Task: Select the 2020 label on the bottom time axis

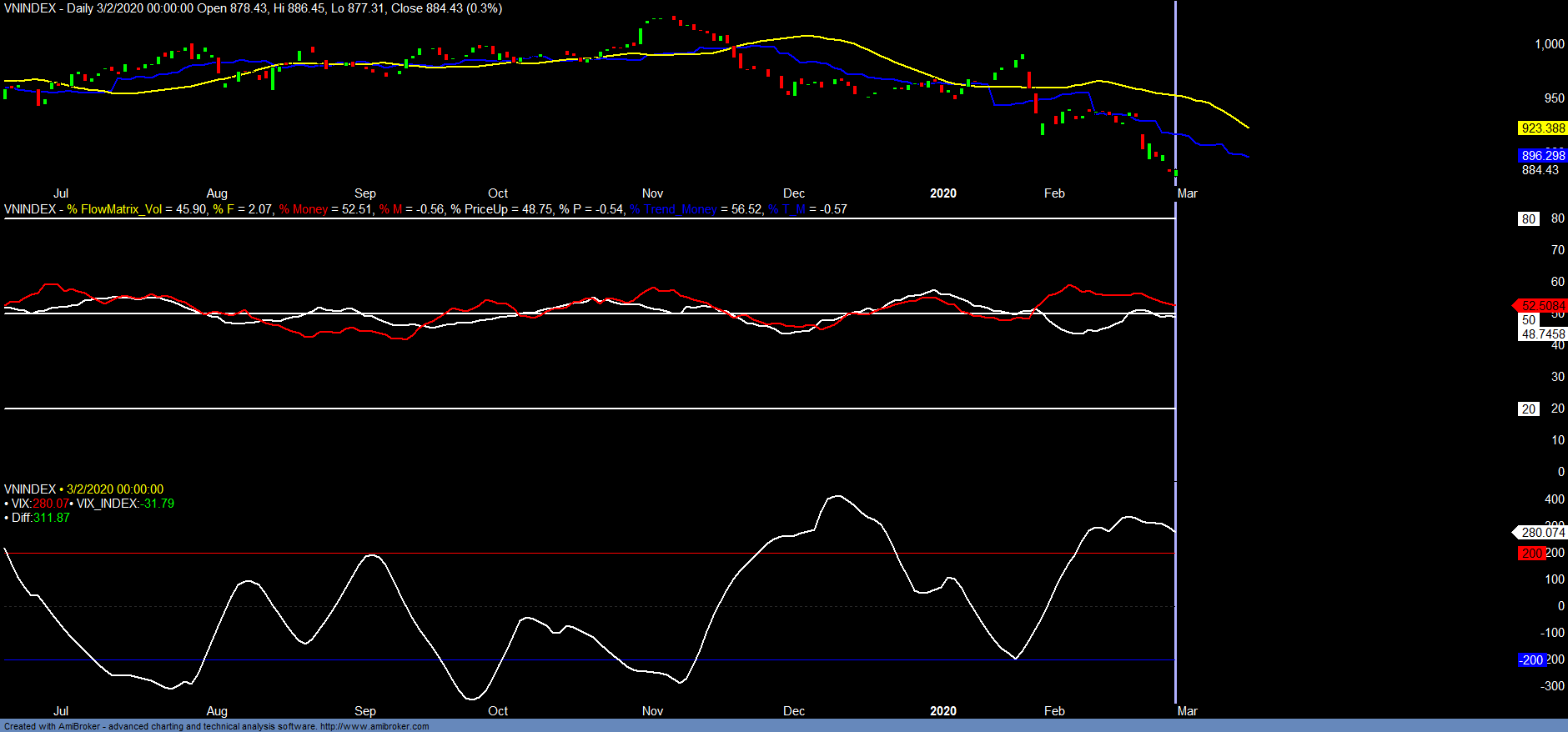Action: pos(943,711)
